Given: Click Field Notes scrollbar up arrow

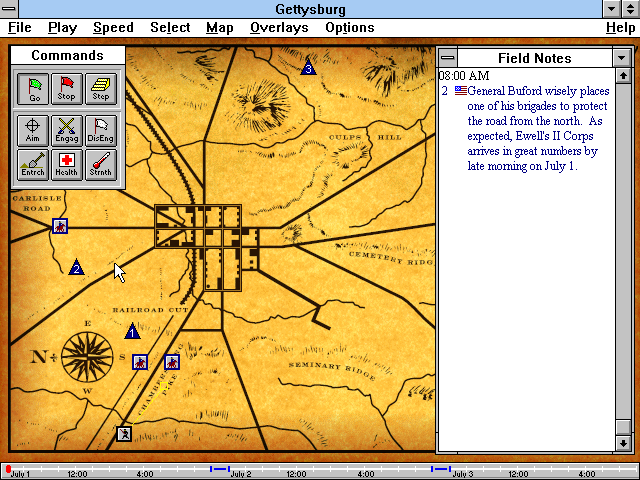Looking at the screenshot, I should click(623, 76).
